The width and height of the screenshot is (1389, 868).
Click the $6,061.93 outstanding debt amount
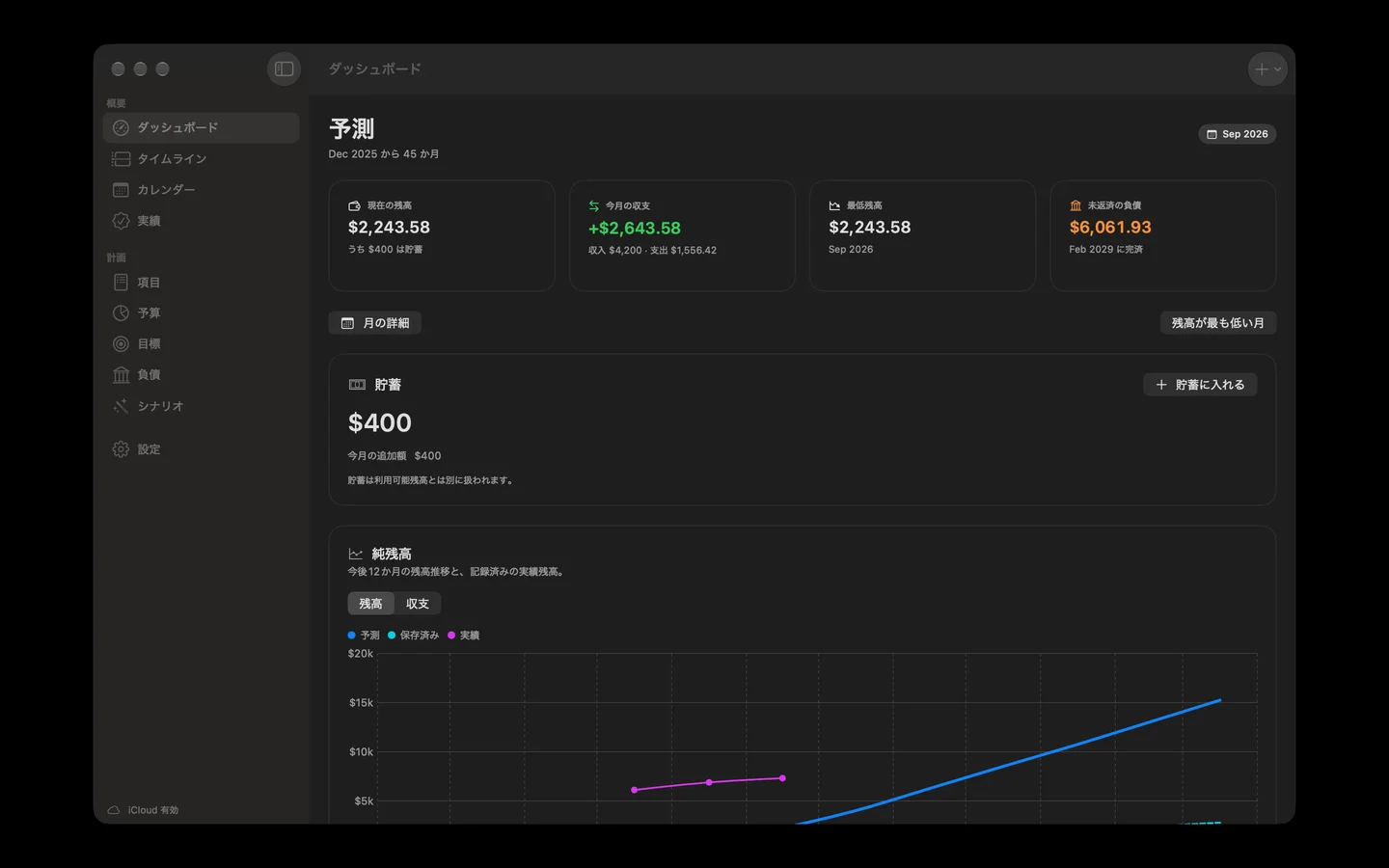point(1110,228)
